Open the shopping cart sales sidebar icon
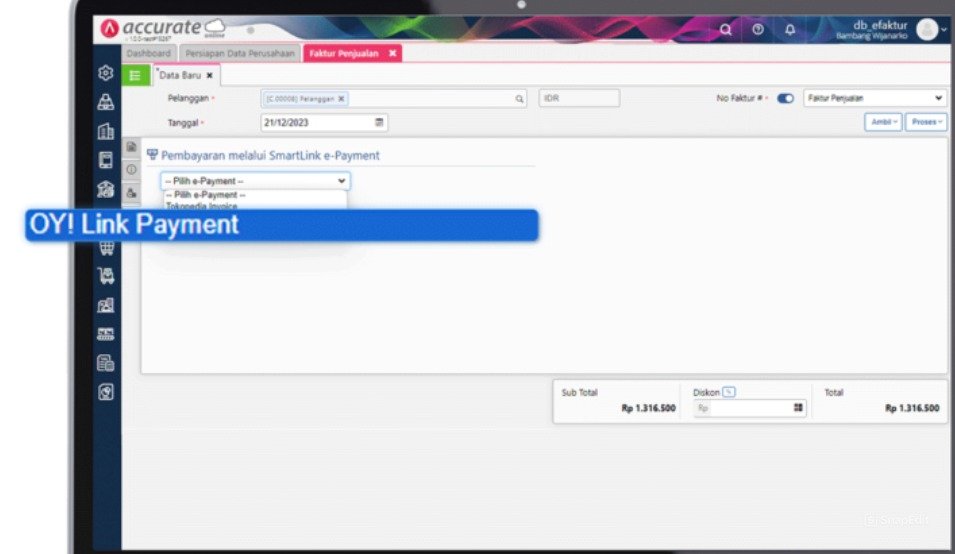Screen dimensions: 955x554 point(107,248)
